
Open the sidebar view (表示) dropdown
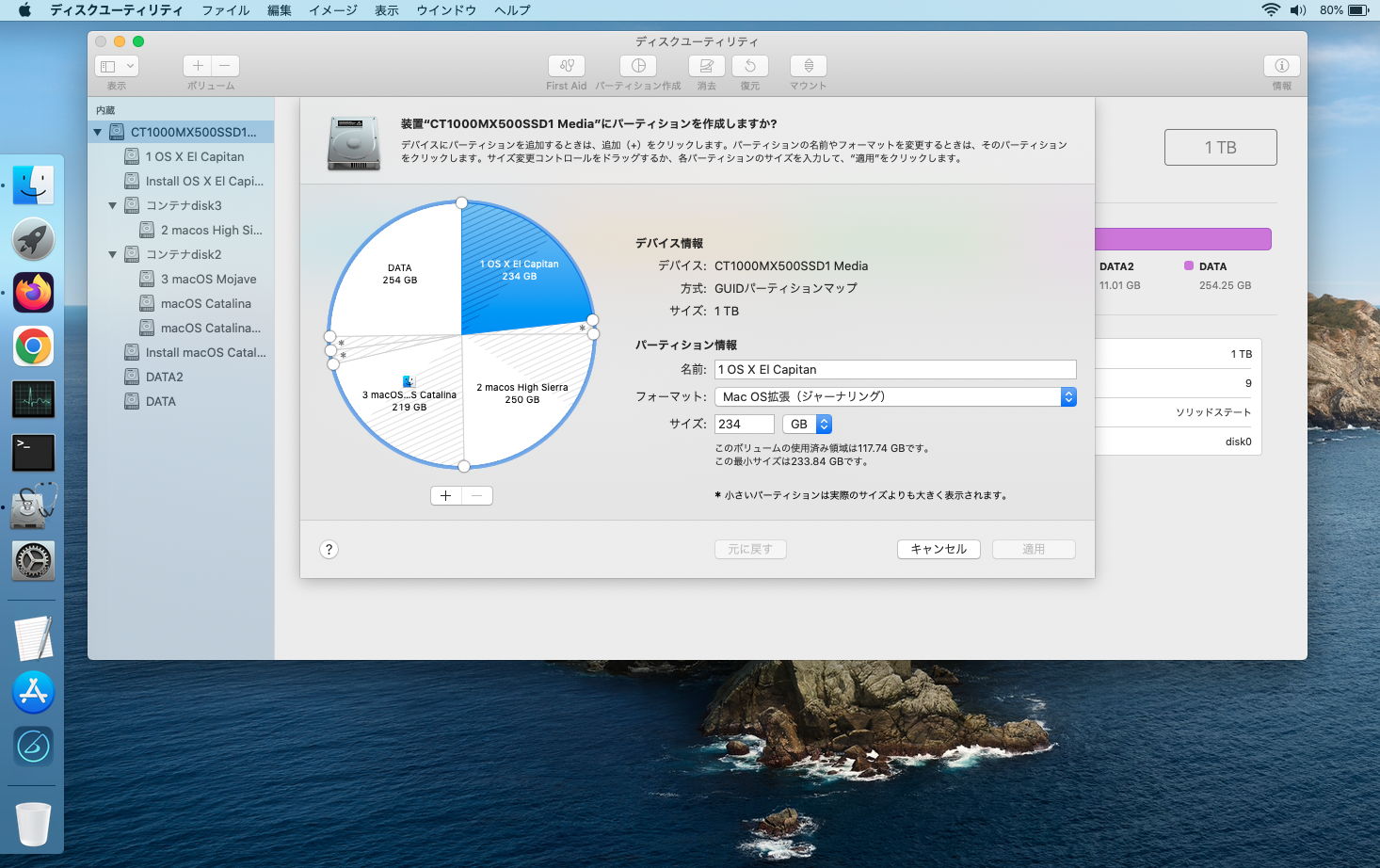117,66
